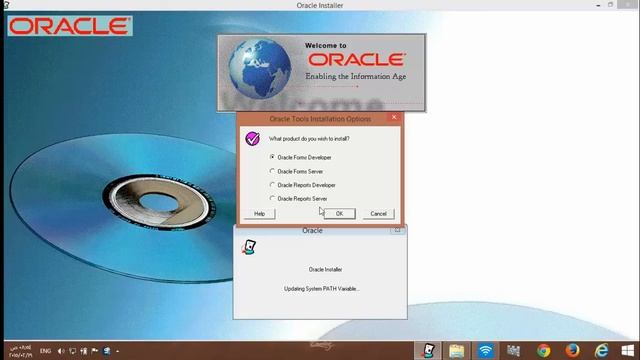The image size is (640, 360).
Task: Click the purple checkmark icon in dialog
Action: pos(252,139)
